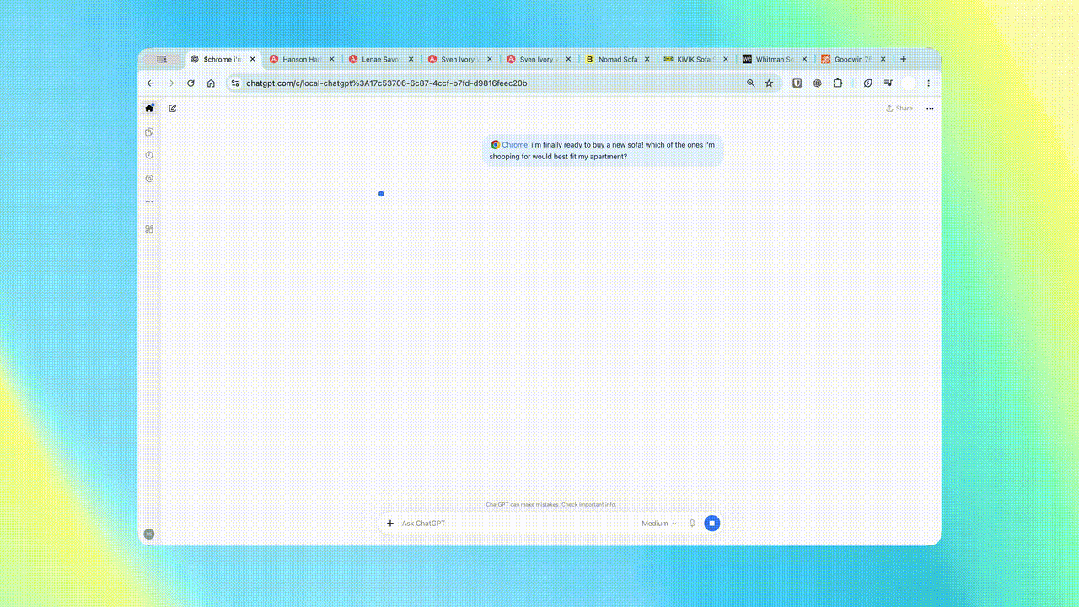1079x607 pixels.
Task: Click the plus attach icon in composer
Action: 390,523
